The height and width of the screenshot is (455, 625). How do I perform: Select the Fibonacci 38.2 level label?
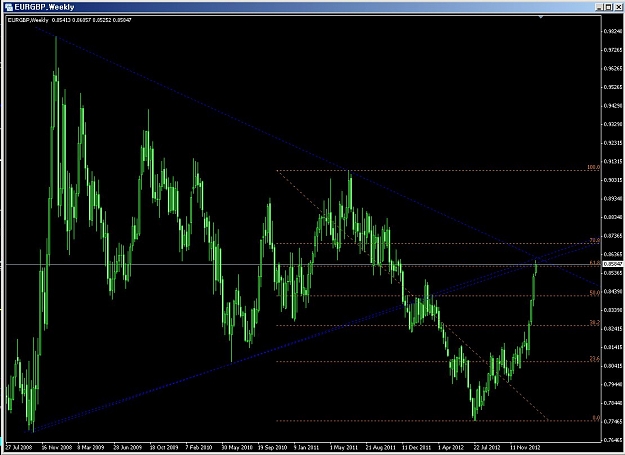pos(594,323)
